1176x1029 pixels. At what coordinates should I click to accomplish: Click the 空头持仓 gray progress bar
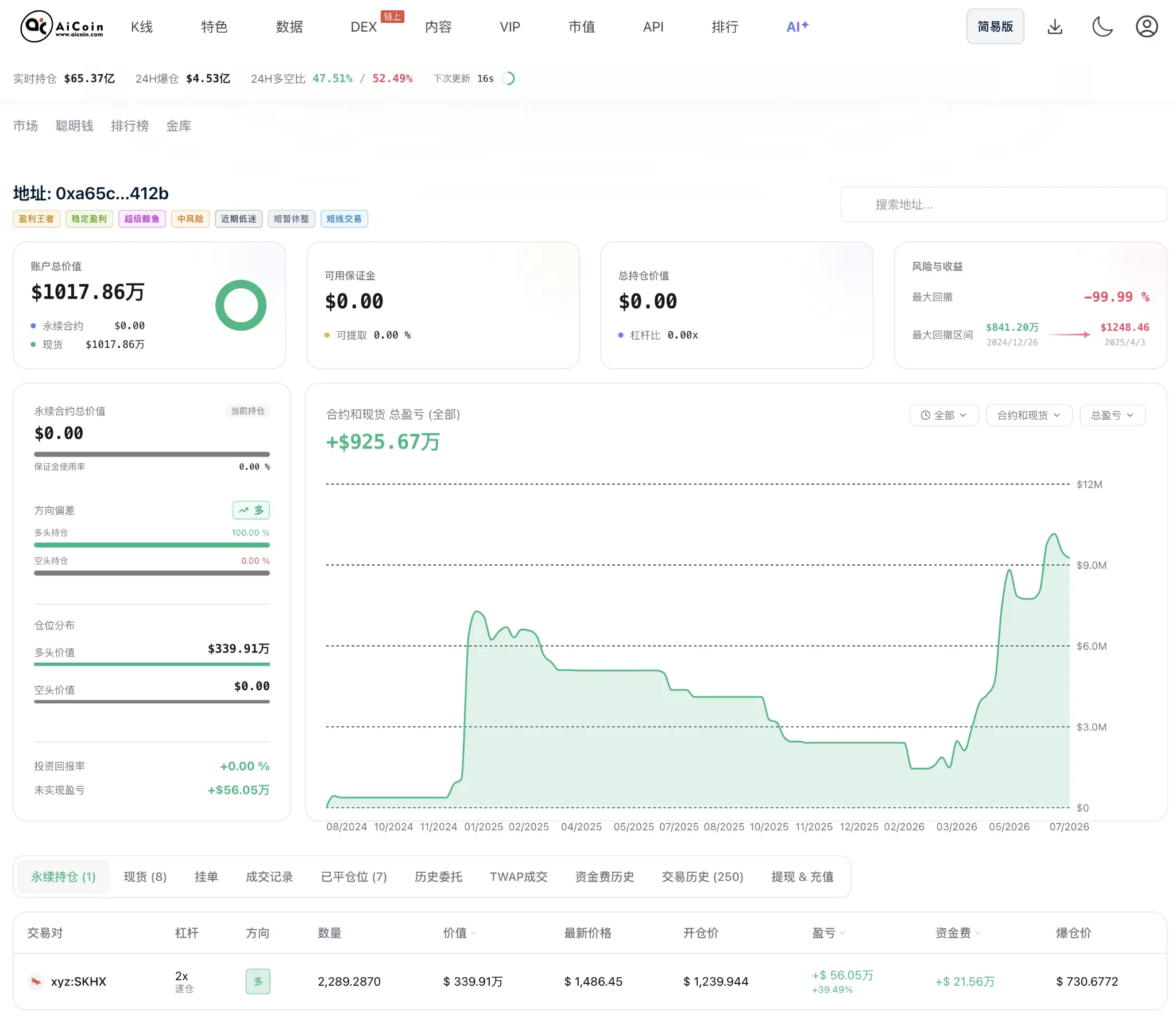[152, 573]
